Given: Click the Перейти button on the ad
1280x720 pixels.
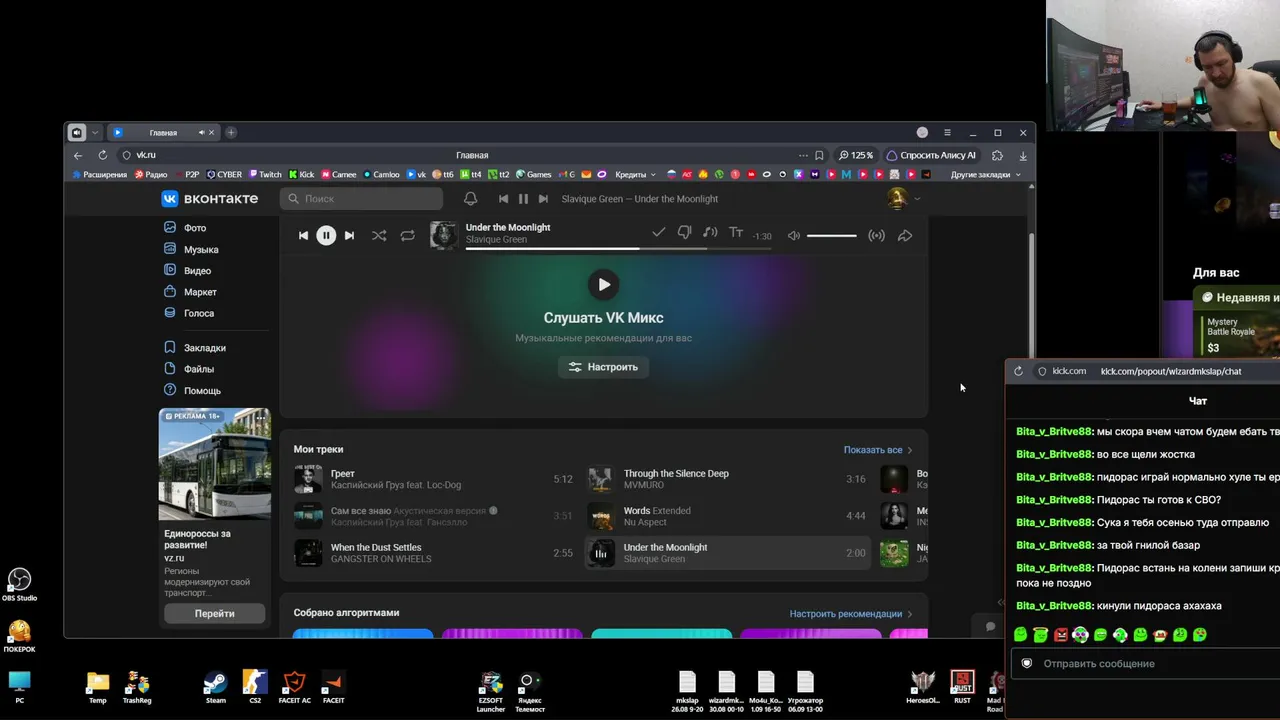Looking at the screenshot, I should click(x=215, y=613).
